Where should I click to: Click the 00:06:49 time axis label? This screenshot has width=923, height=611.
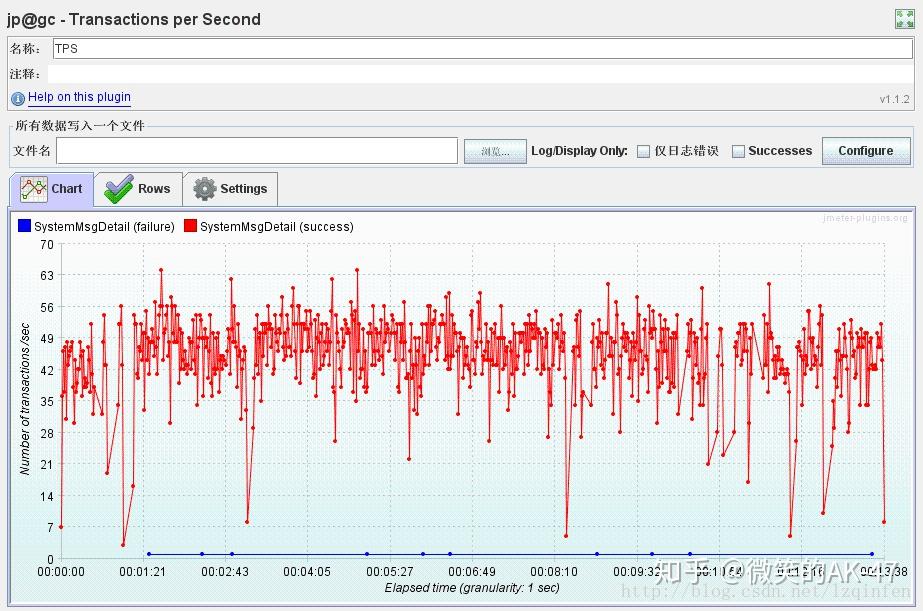pos(472,572)
